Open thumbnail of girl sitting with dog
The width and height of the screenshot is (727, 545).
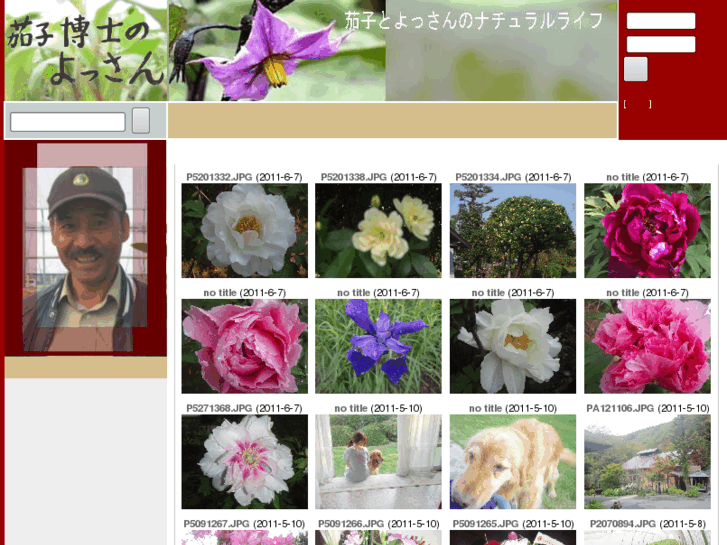pos(378,462)
